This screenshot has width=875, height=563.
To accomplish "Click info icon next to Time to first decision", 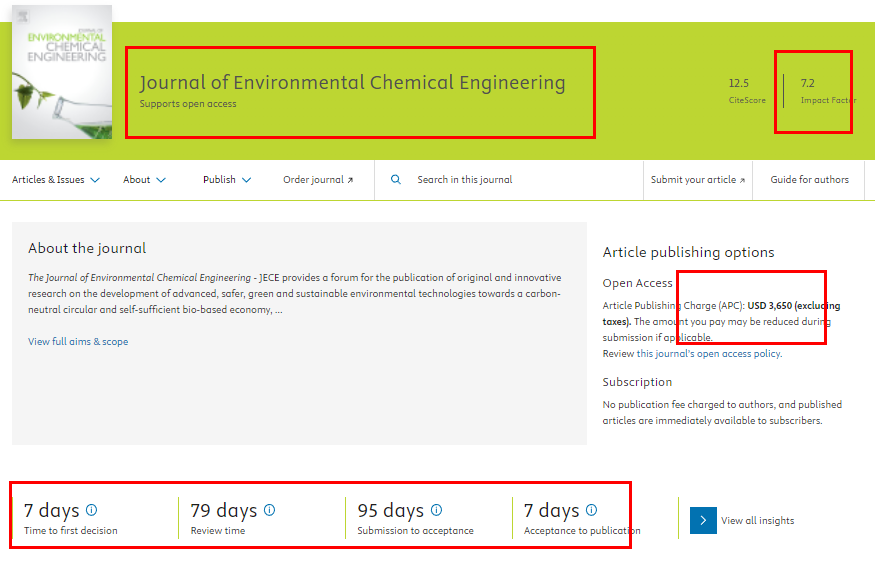I will [92, 509].
